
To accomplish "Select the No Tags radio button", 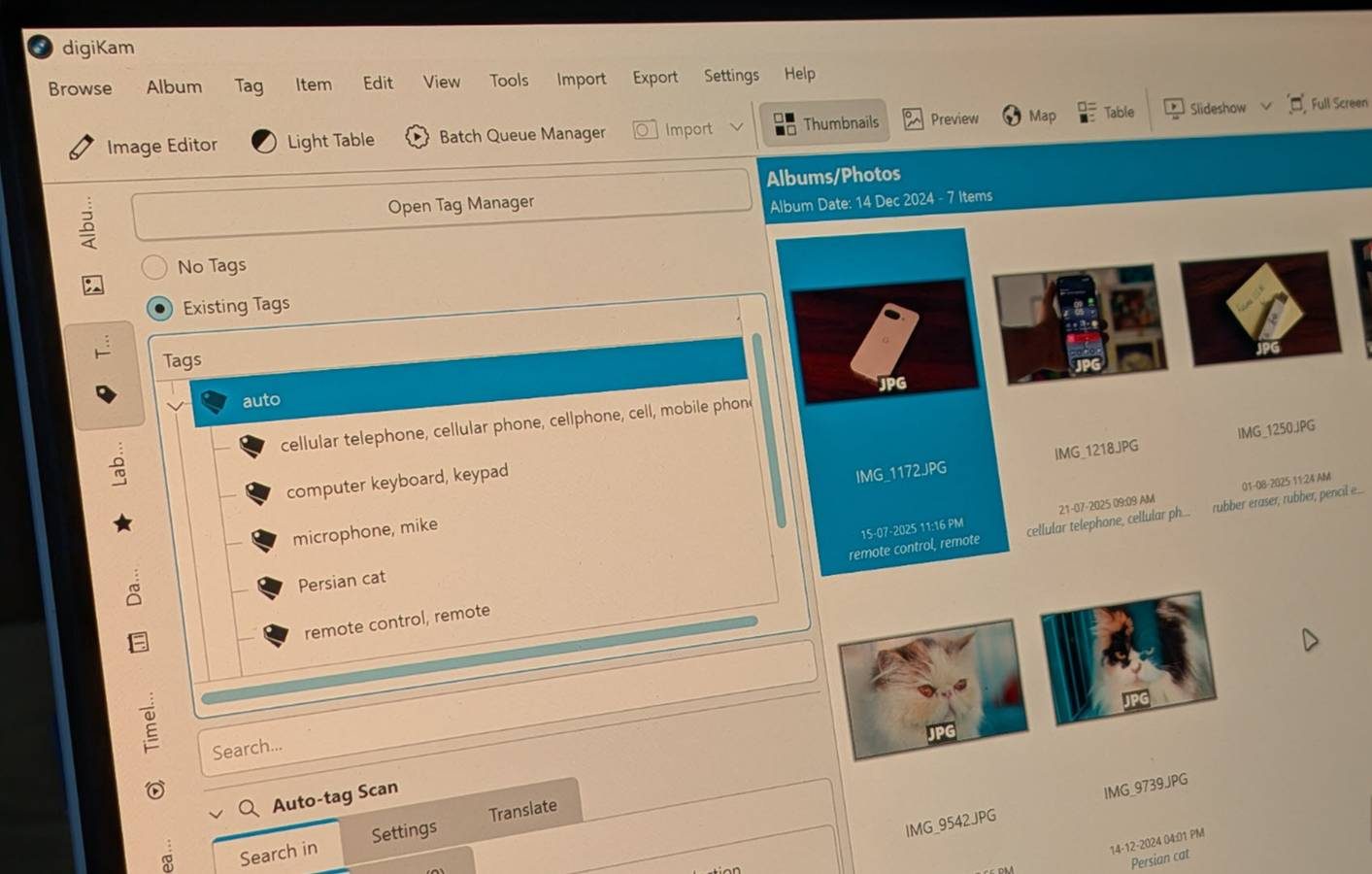I will (x=154, y=267).
